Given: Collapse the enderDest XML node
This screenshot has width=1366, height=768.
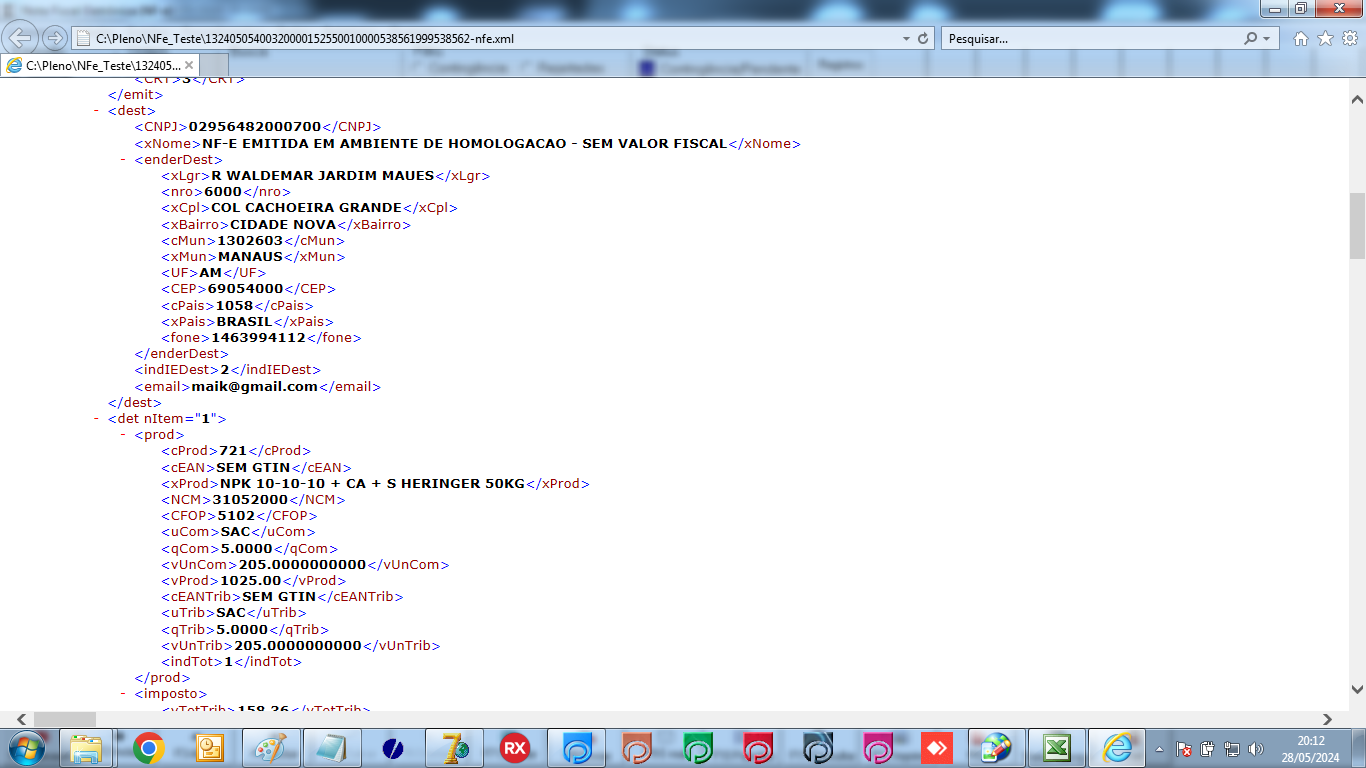Looking at the screenshot, I should (x=124, y=159).
